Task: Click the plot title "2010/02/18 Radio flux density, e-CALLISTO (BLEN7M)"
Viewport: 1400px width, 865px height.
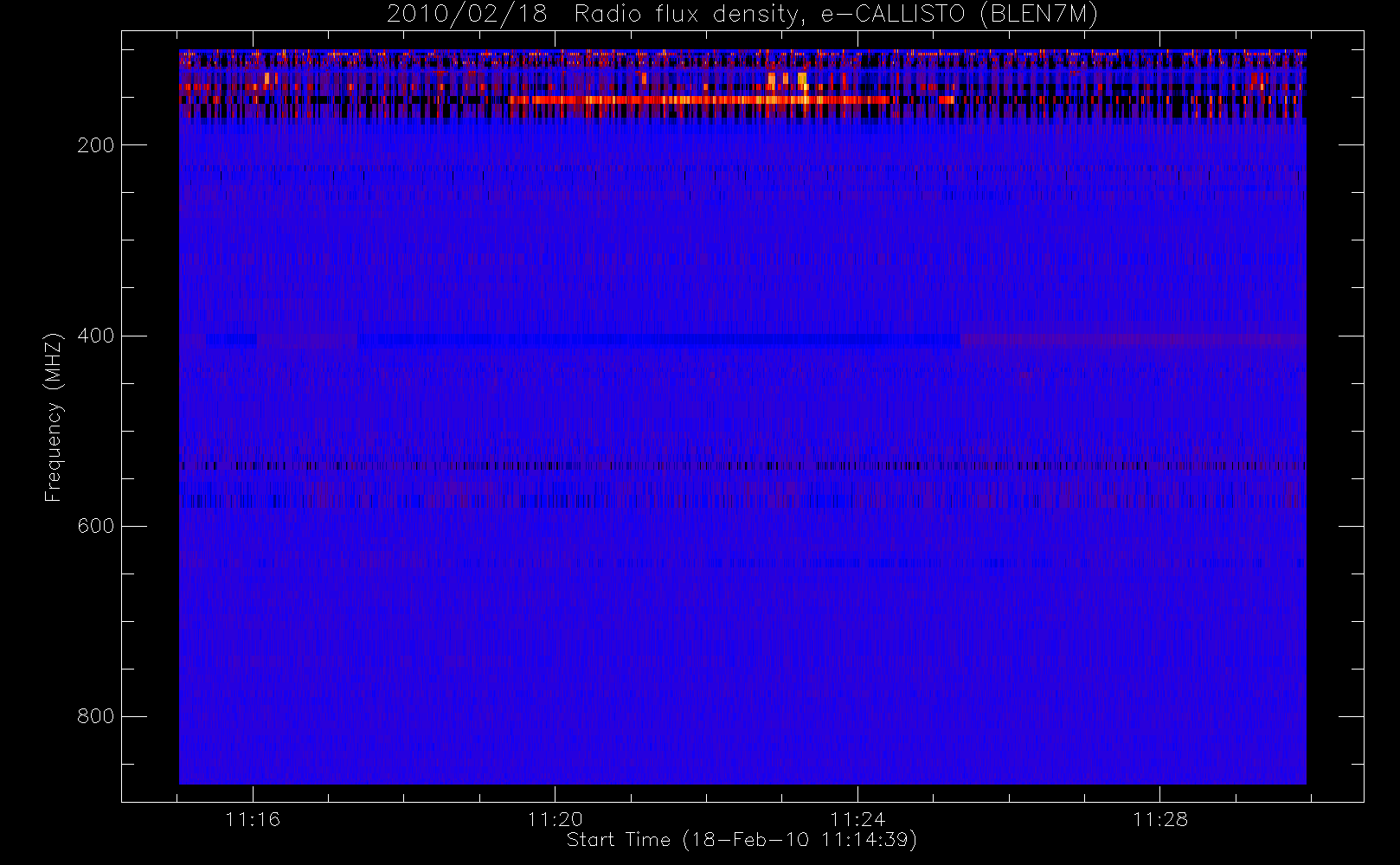Action: pos(742,15)
